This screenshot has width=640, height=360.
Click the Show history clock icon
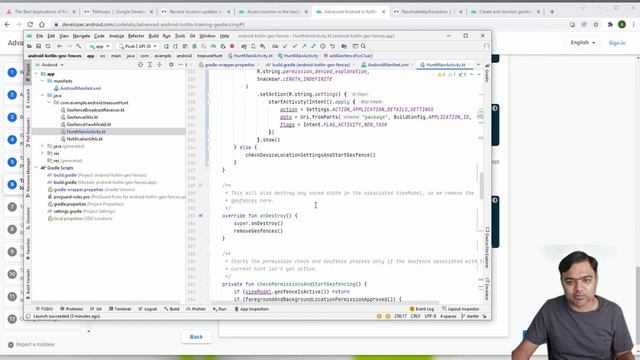(323, 46)
